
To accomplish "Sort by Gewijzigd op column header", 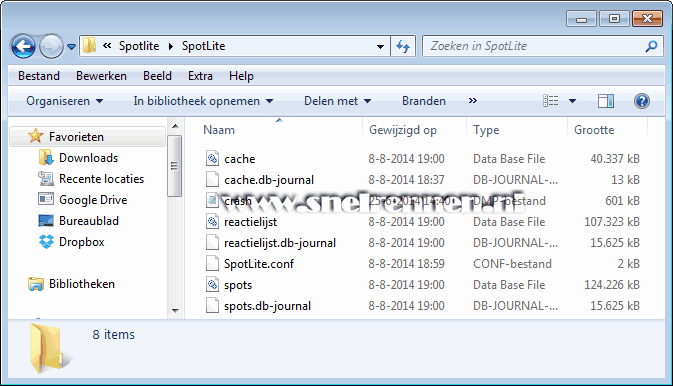I will click(x=403, y=130).
